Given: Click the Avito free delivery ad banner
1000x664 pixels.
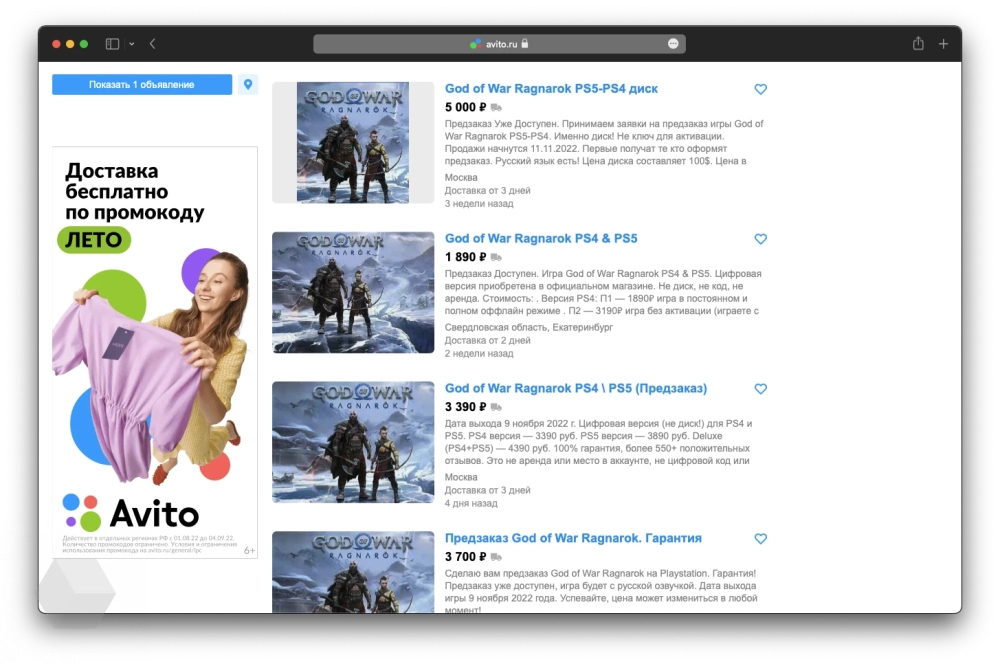Looking at the screenshot, I should point(155,352).
